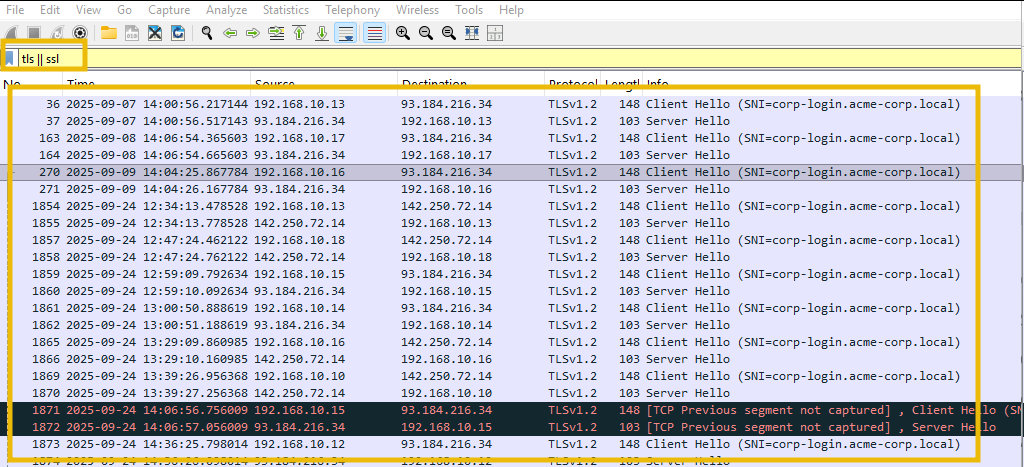Click time 2025-09-24 13:29:09.860985 cell
The height and width of the screenshot is (467, 1024).
(158, 342)
